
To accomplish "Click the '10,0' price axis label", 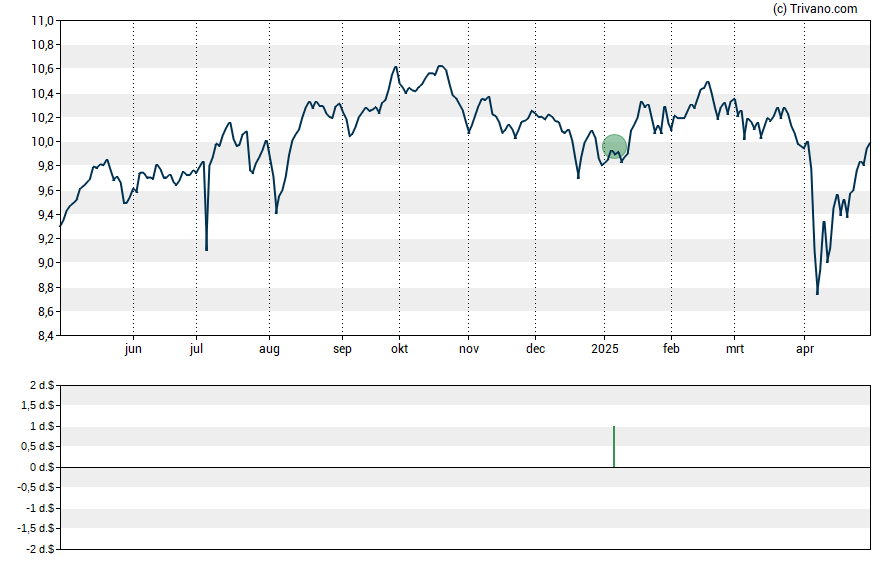I will point(42,142).
